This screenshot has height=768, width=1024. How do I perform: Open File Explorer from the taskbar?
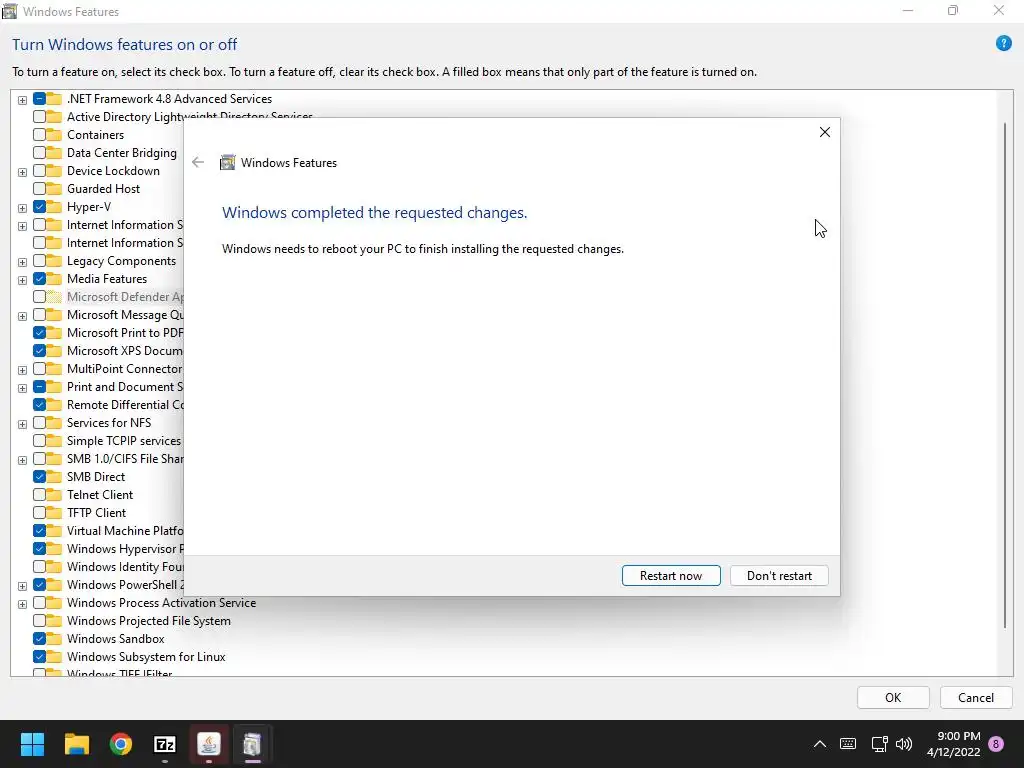coord(77,744)
